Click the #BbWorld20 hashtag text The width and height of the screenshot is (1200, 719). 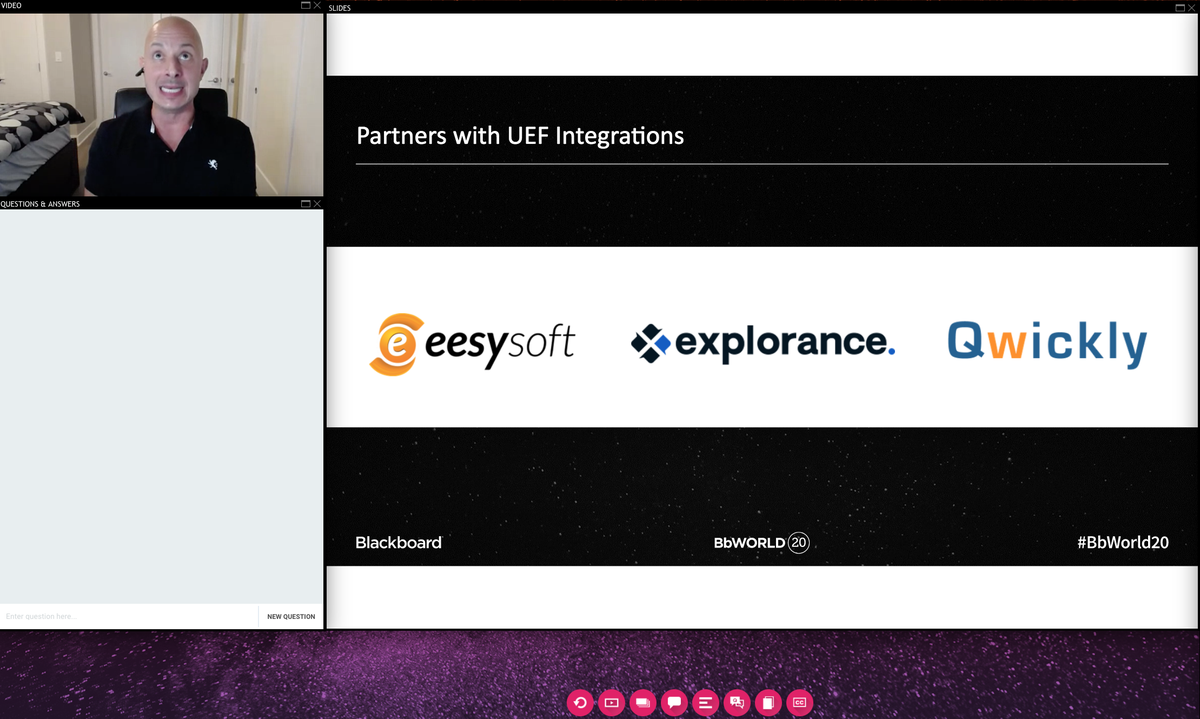[1122, 542]
